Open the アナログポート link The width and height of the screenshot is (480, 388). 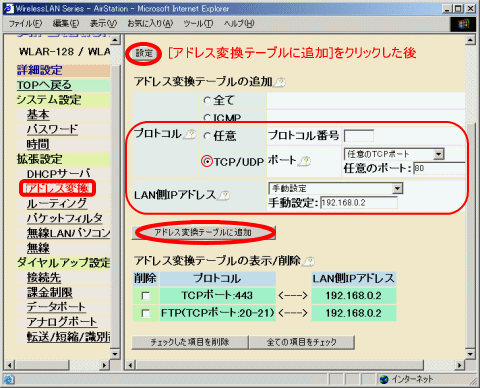tap(62, 322)
